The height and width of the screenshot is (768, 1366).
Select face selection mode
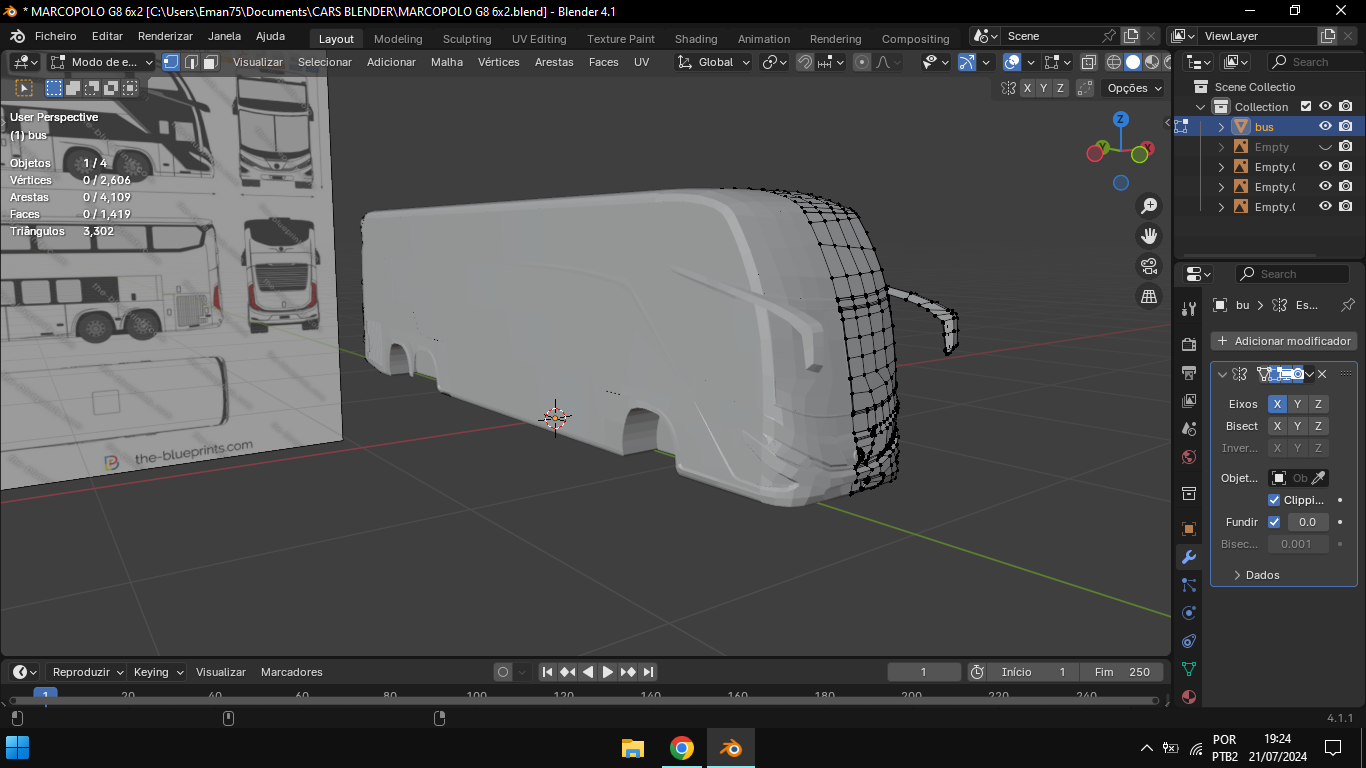(211, 62)
